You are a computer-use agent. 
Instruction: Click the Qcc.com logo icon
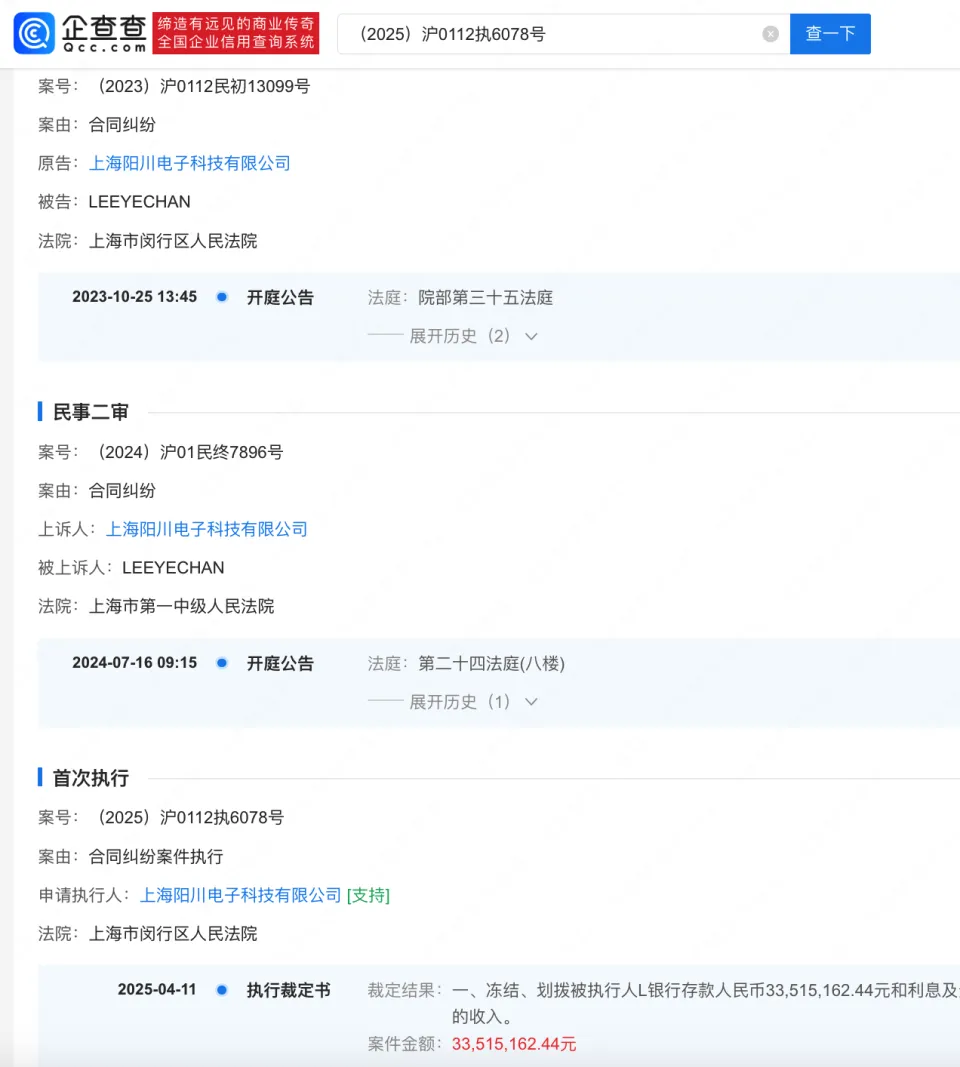coord(34,33)
